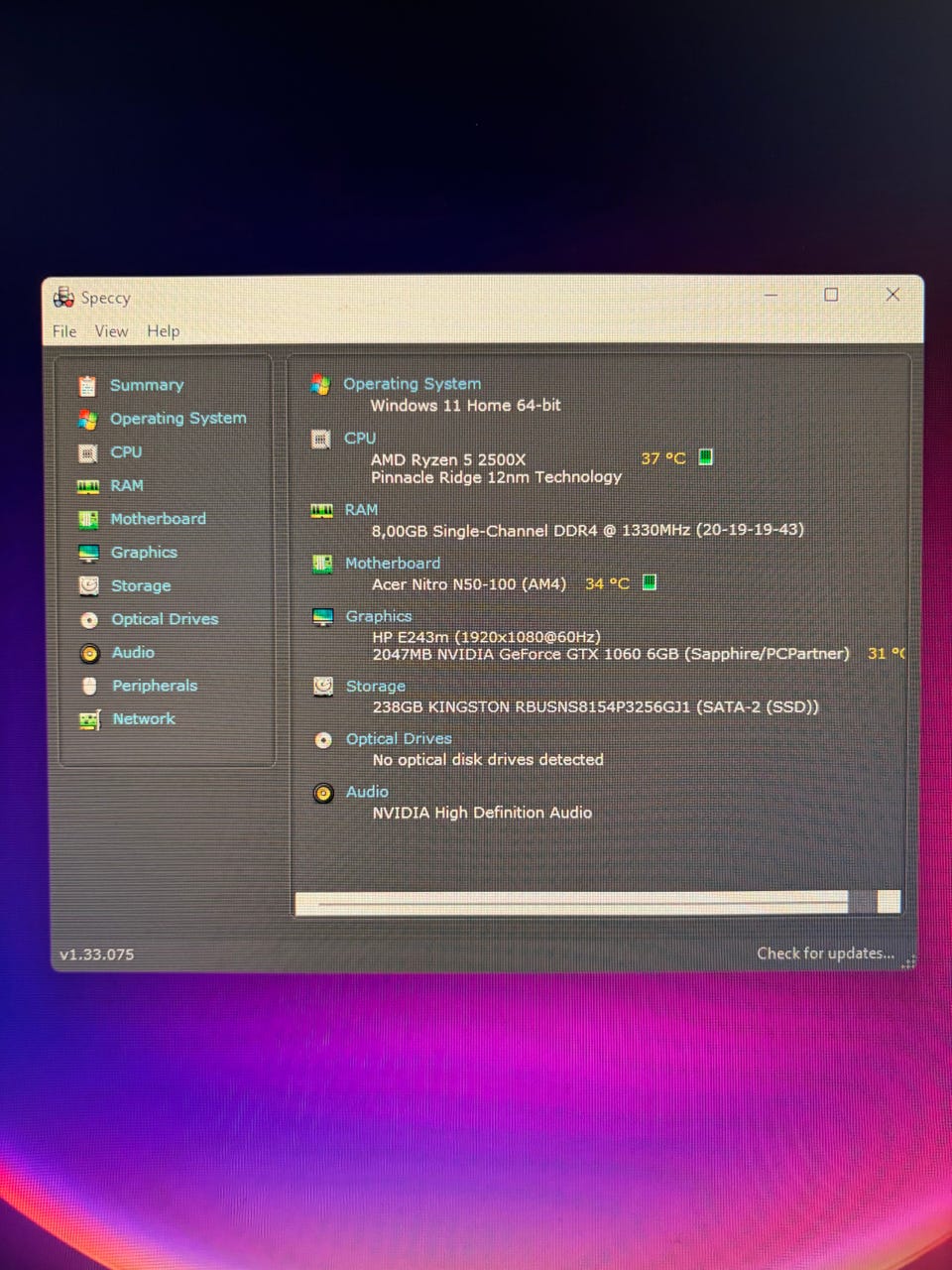952x1270 pixels.
Task: Click the green Motherboard temperature indicator icon
Action: pos(650,582)
